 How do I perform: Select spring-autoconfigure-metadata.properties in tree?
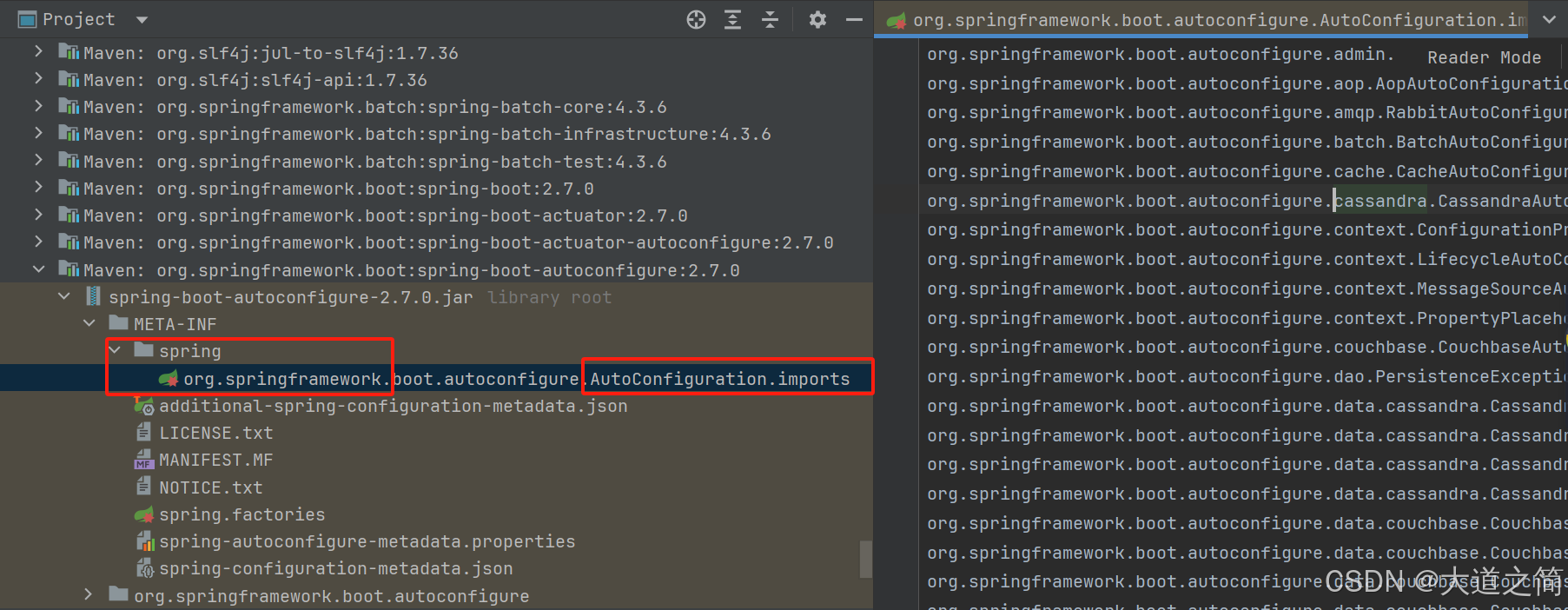click(367, 541)
